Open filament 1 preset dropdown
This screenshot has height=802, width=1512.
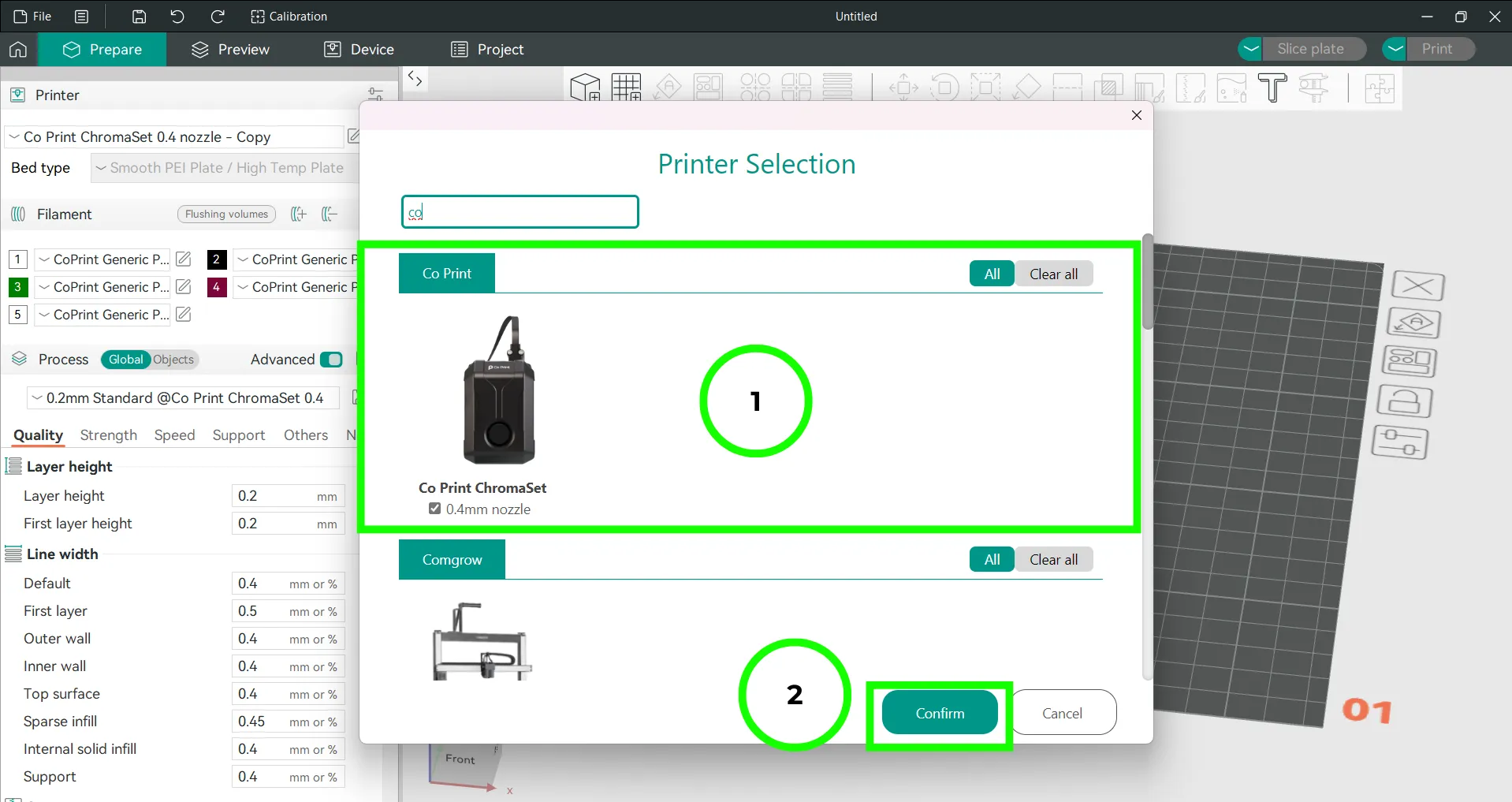coord(102,259)
